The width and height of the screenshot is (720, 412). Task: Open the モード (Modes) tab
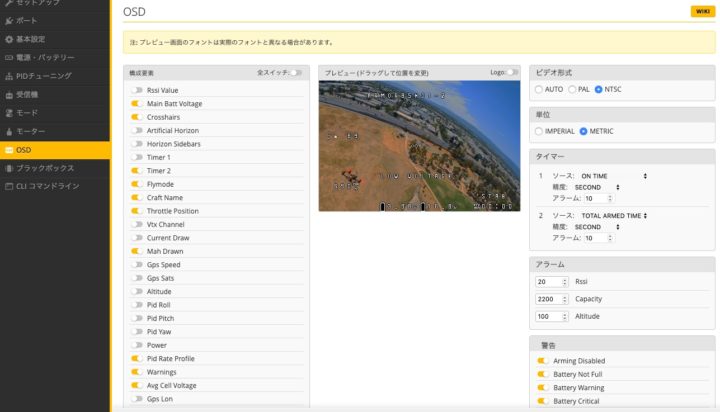(x=28, y=113)
